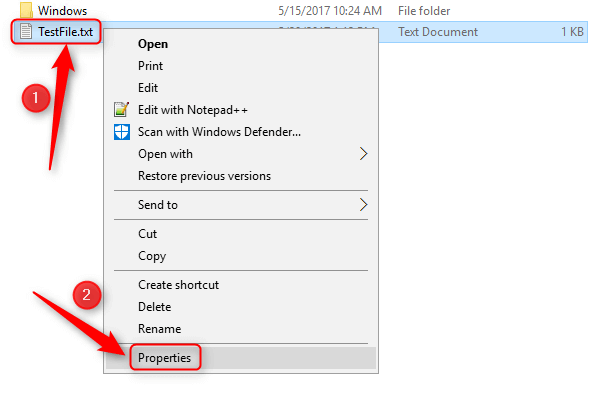Click the Text Document type cell
Image resolution: width=598 pixels, height=395 pixels.
pyautogui.click(x=438, y=32)
